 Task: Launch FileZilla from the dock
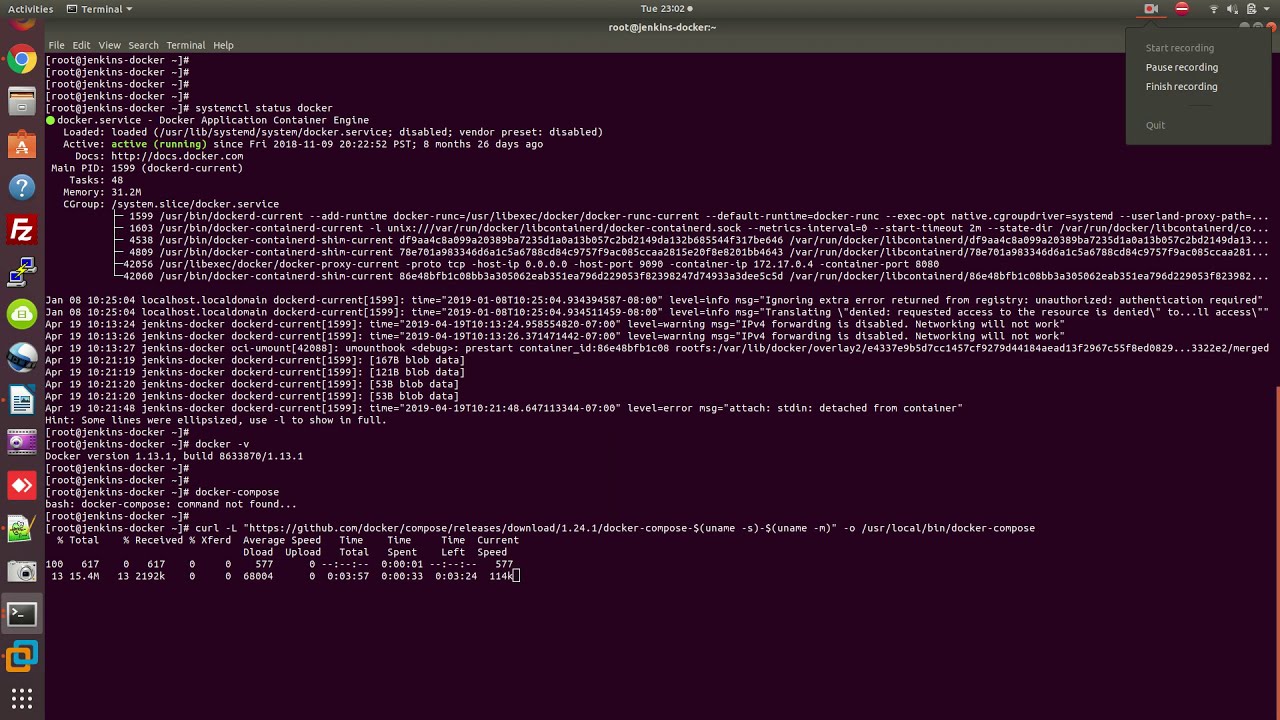point(22,230)
